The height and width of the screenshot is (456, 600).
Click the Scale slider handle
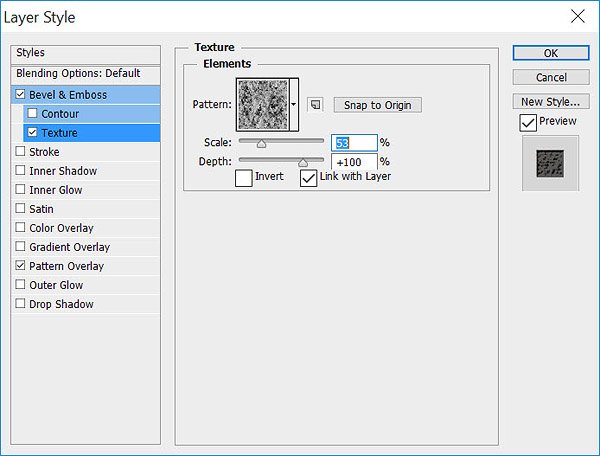[261, 144]
